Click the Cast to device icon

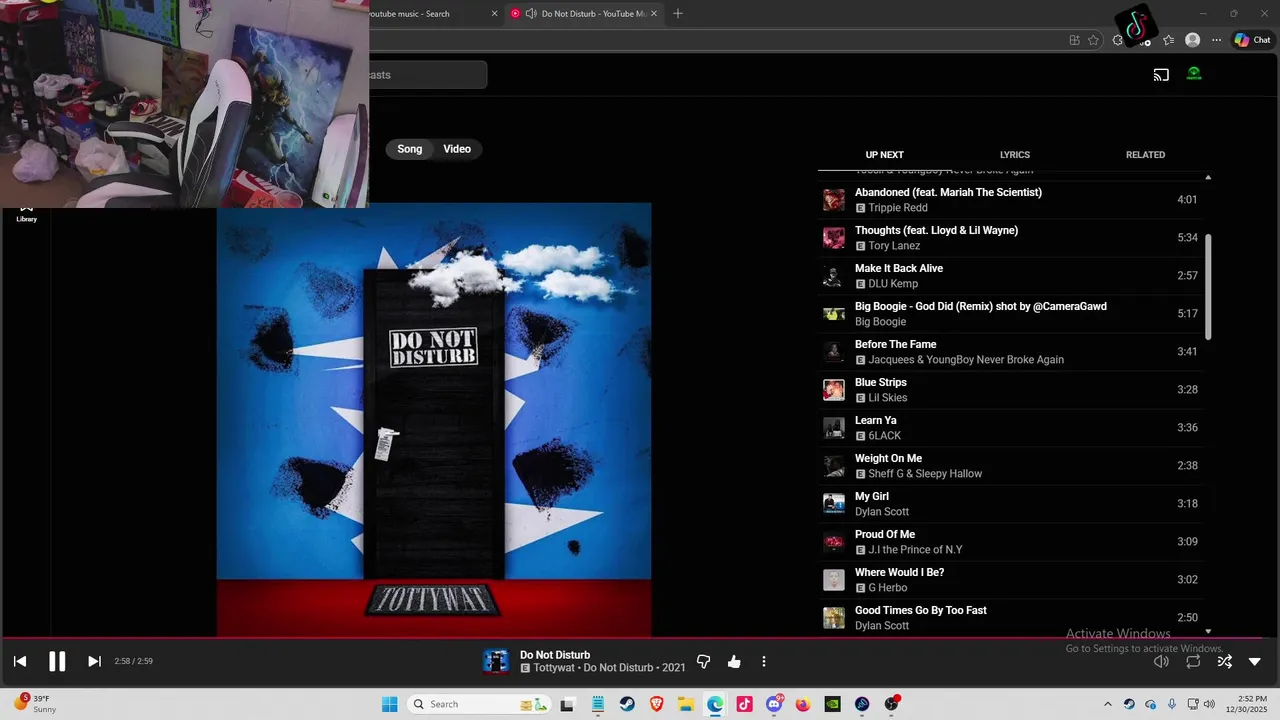1161,74
